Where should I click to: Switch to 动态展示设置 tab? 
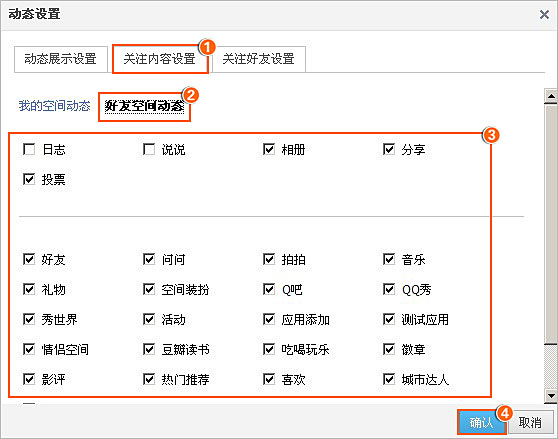[61, 59]
